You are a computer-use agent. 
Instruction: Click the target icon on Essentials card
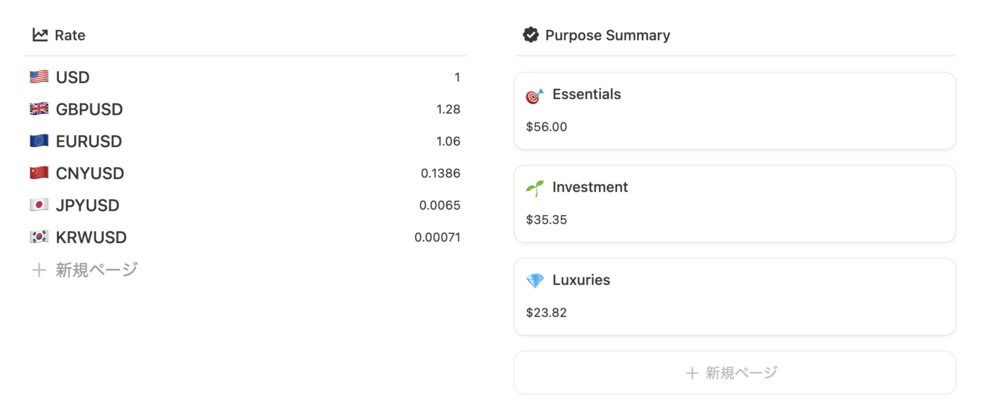(535, 95)
